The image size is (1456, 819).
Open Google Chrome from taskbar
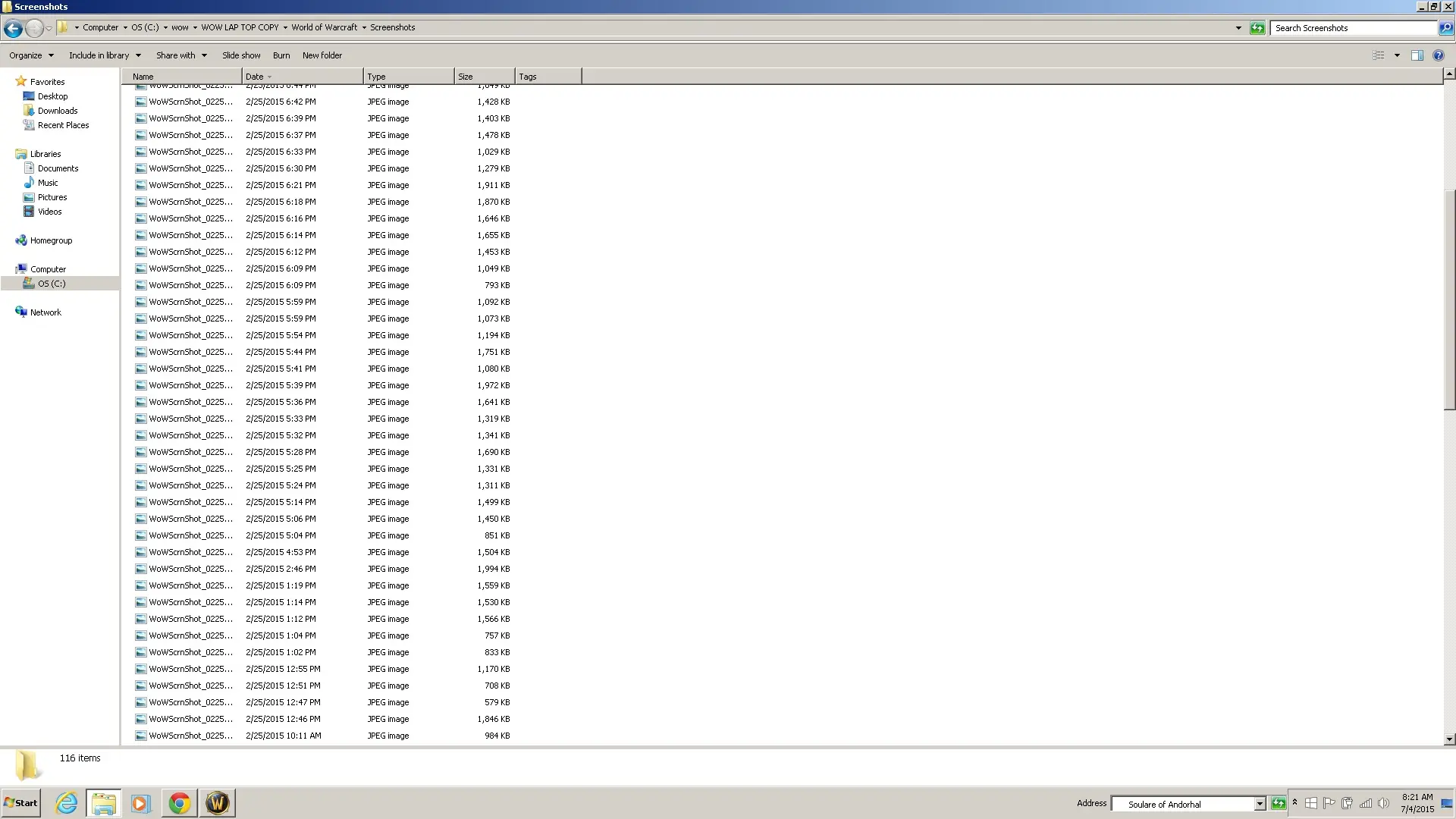[180, 803]
